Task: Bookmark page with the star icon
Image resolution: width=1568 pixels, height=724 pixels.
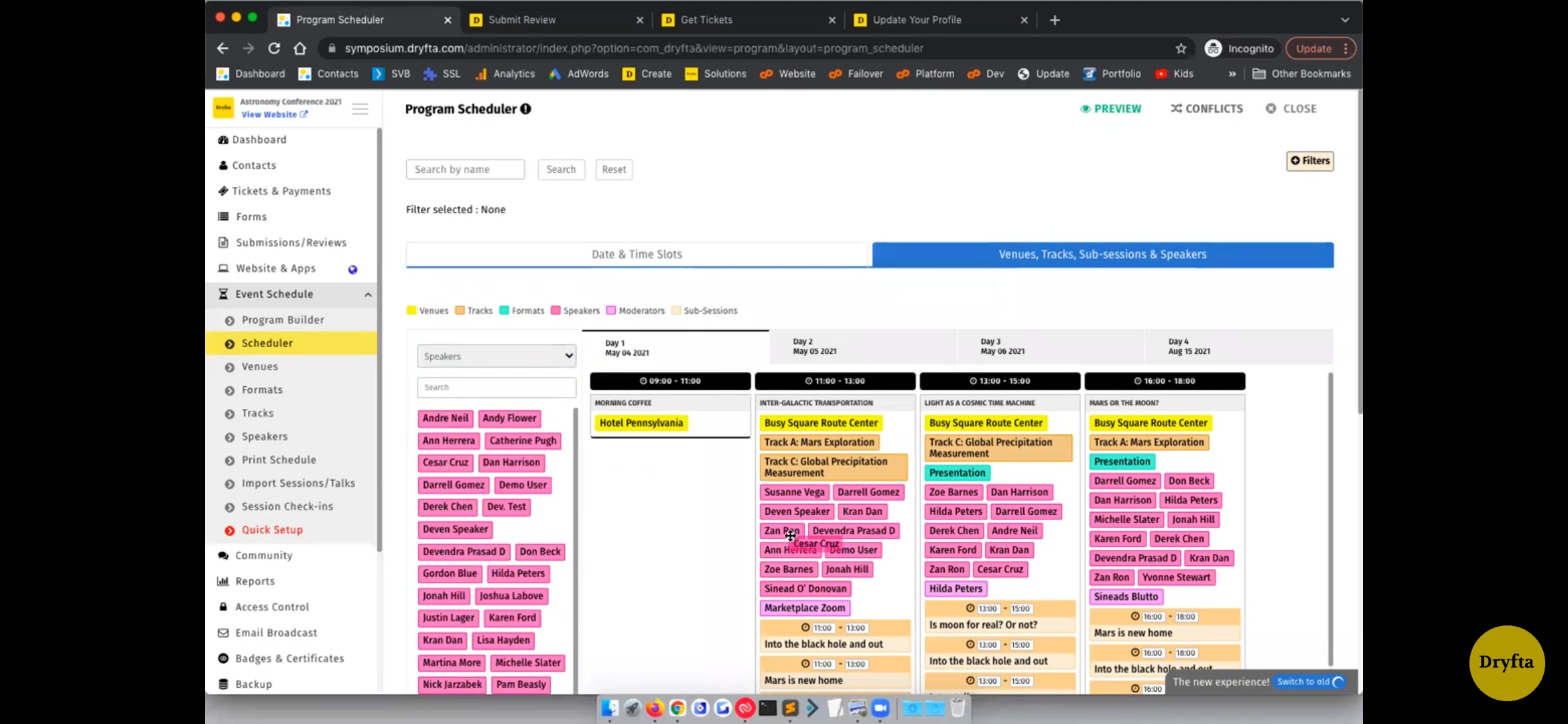Action: tap(1181, 48)
